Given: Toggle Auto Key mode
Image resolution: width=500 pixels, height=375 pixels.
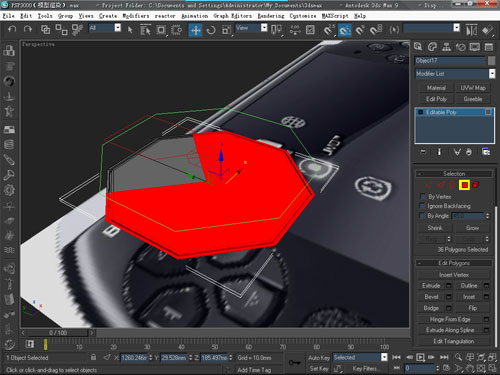Looking at the screenshot, I should (319, 357).
